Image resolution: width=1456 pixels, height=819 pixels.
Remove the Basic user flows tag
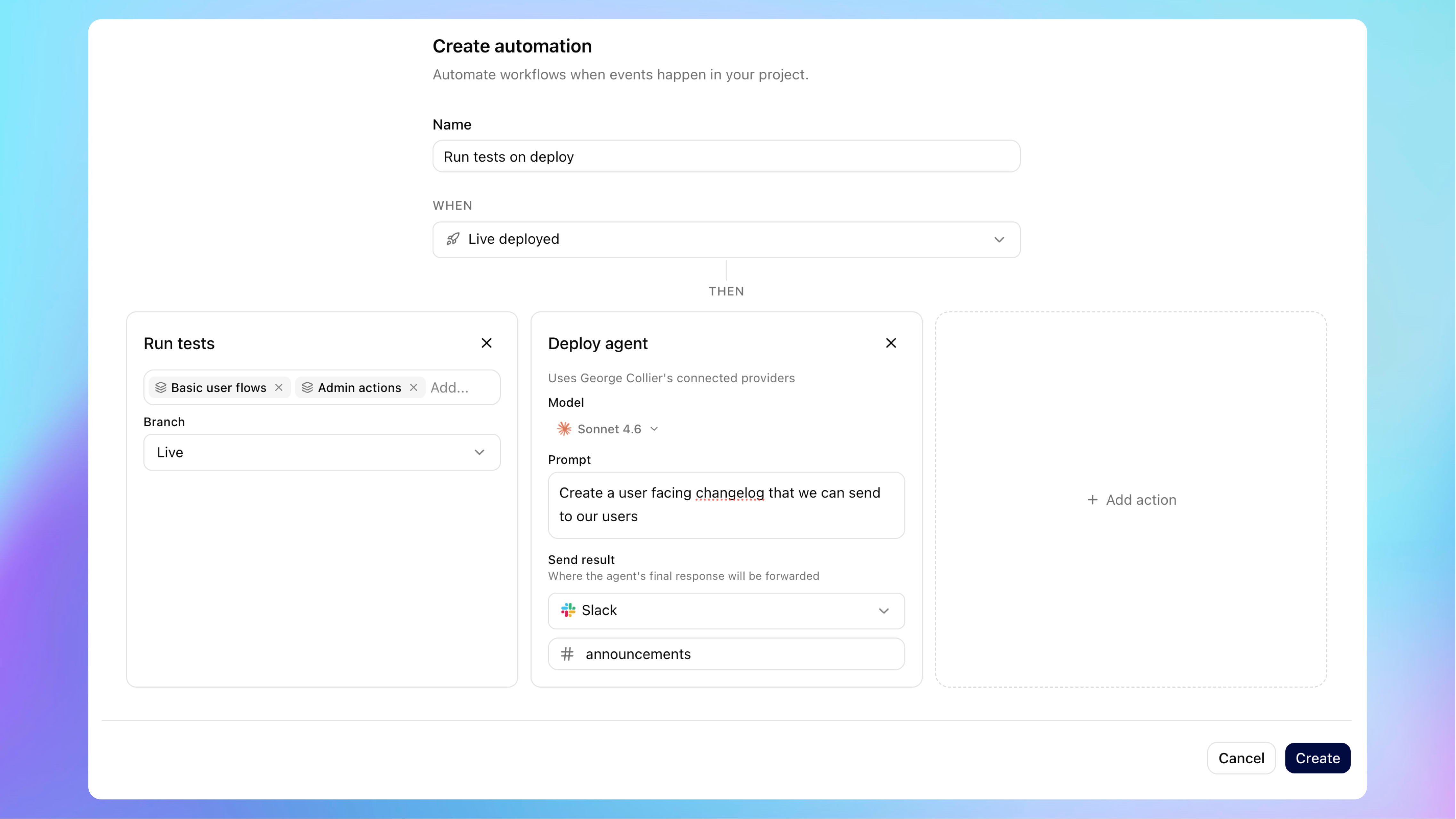(x=279, y=387)
